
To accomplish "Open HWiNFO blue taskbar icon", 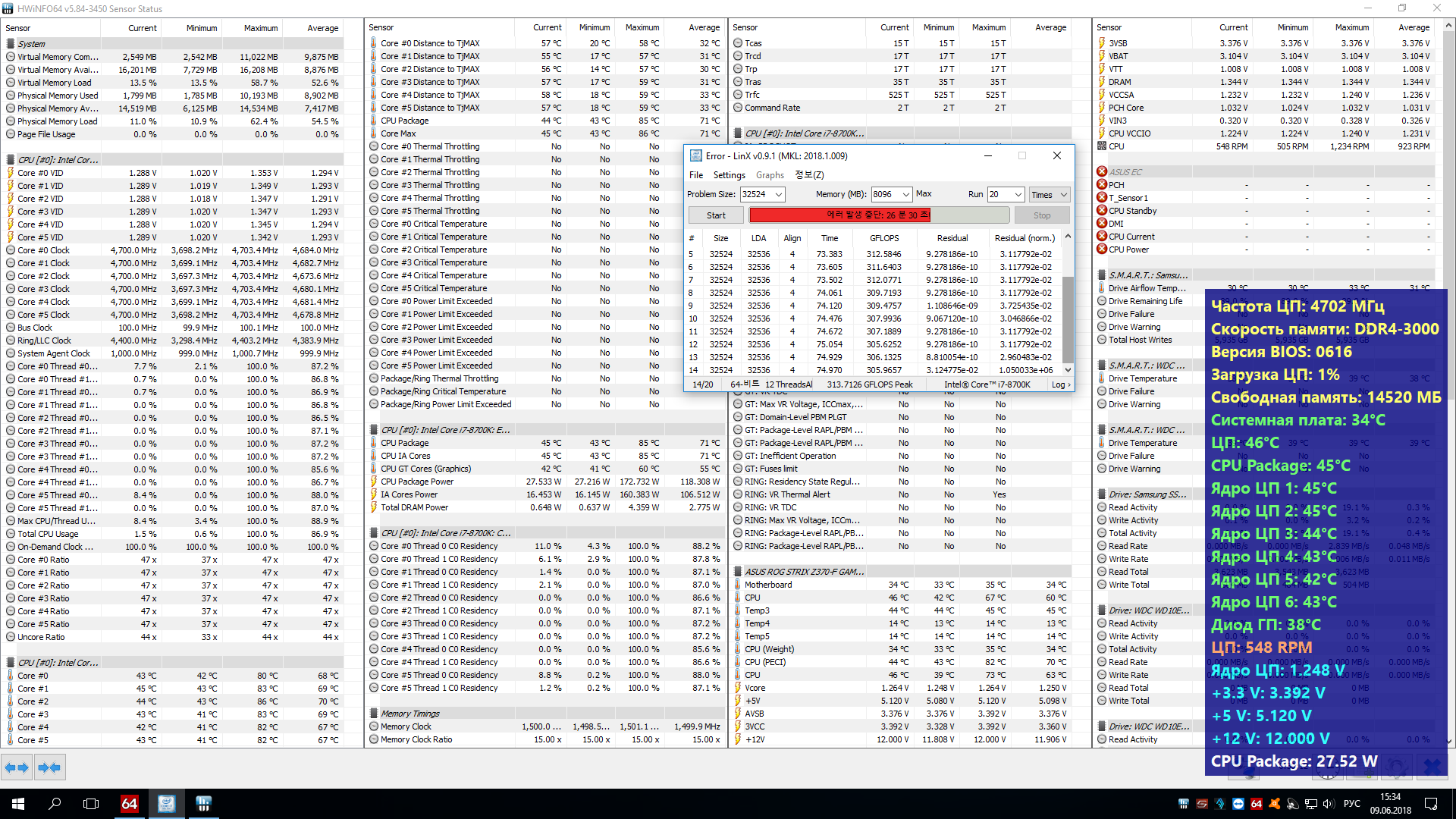I will point(202,804).
